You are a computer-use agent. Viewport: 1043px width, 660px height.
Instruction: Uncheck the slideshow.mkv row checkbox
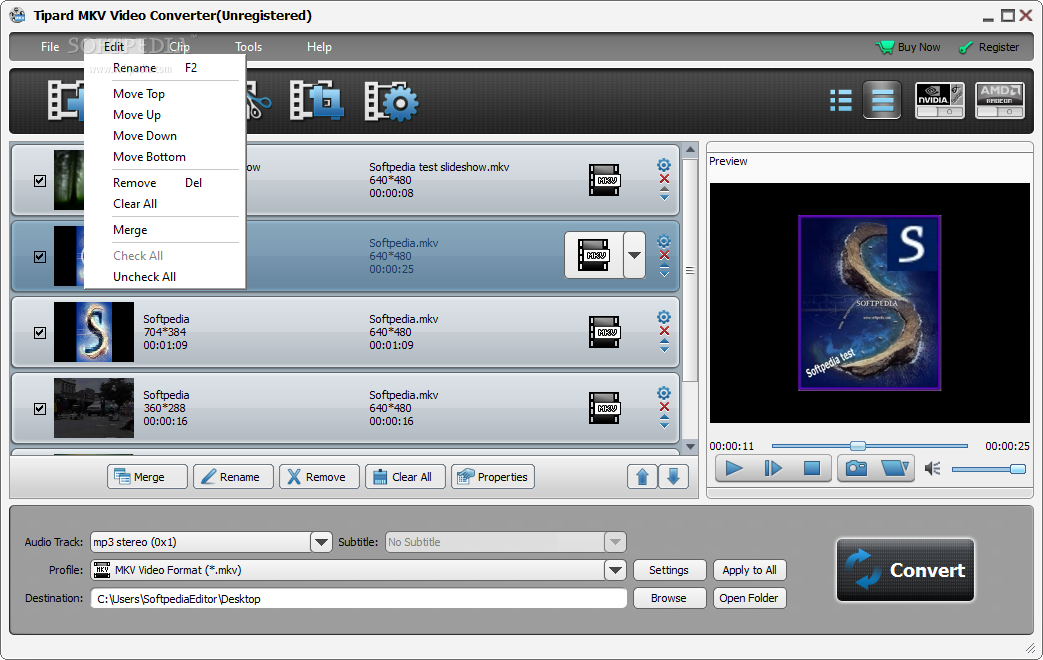pyautogui.click(x=40, y=181)
